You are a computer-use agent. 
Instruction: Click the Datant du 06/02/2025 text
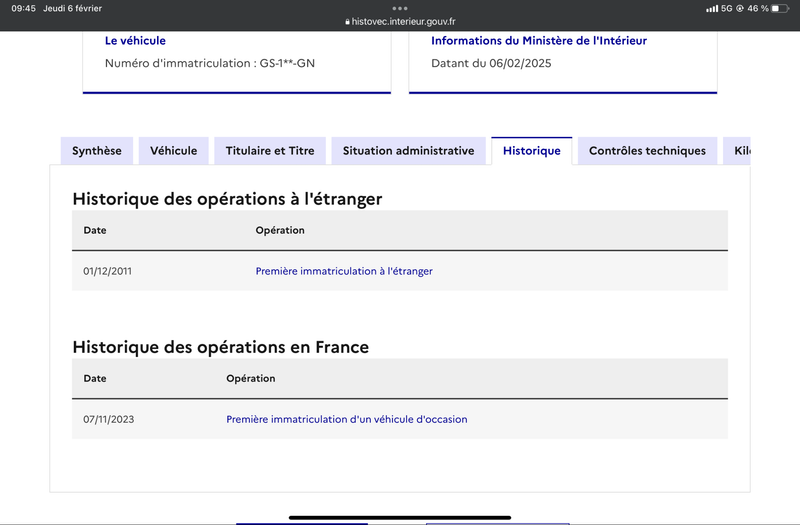(x=491, y=63)
